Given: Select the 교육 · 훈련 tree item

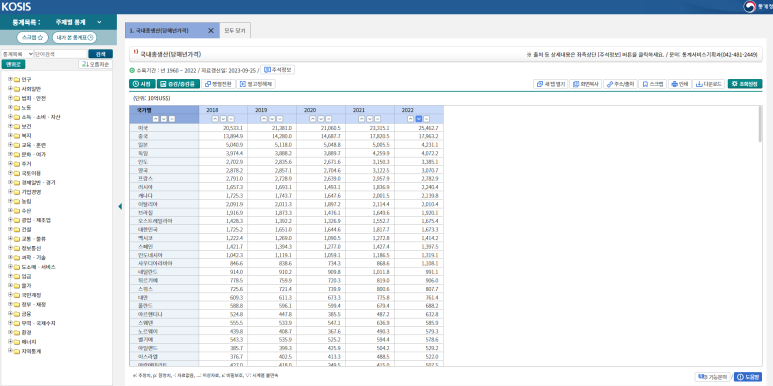Looking at the screenshot, I should click(33, 145).
